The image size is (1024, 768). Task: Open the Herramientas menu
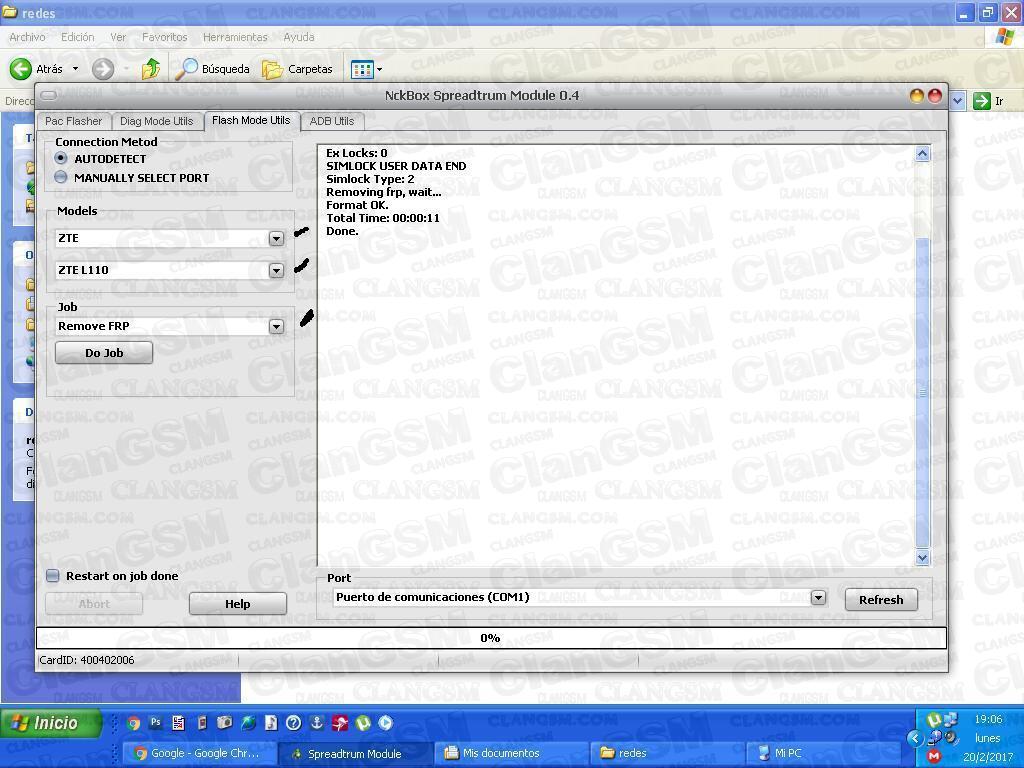235,37
